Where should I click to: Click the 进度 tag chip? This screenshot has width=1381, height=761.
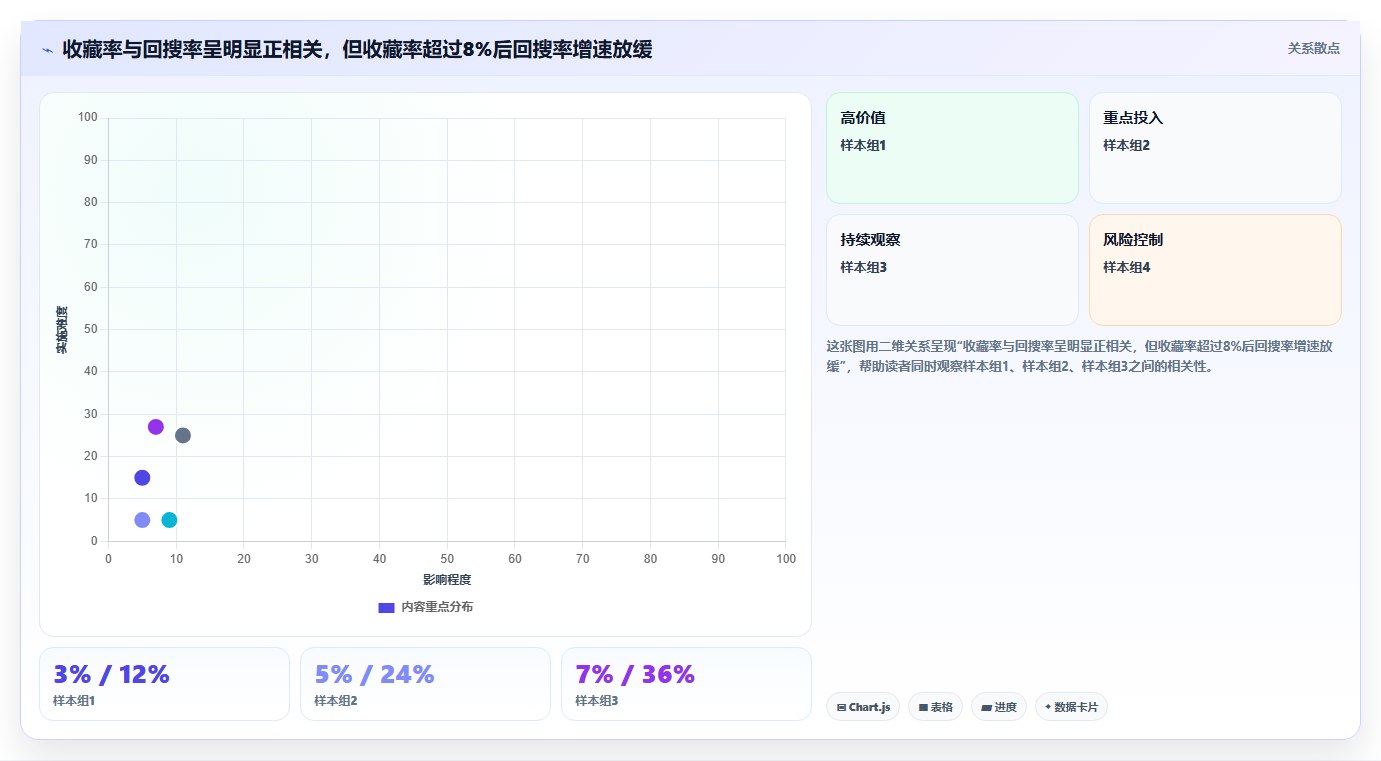pyautogui.click(x=999, y=707)
